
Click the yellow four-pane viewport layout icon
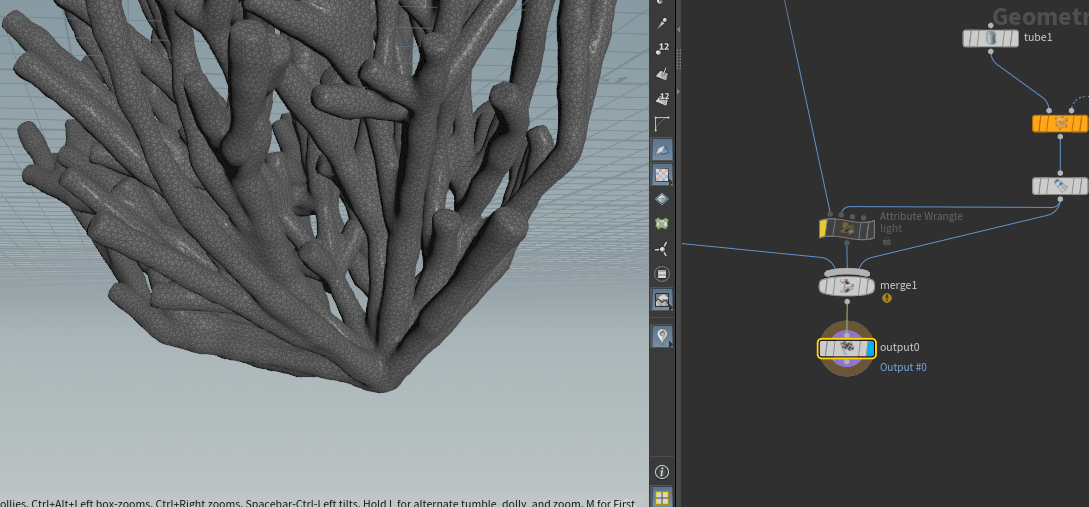[662, 497]
